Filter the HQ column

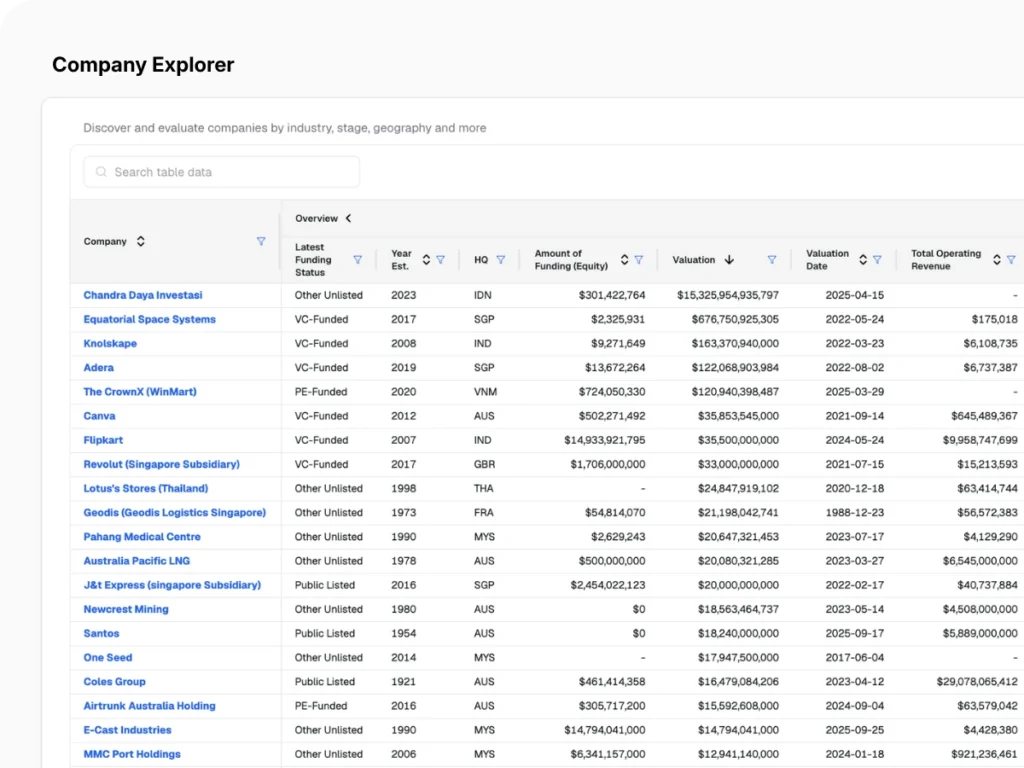pyautogui.click(x=501, y=260)
